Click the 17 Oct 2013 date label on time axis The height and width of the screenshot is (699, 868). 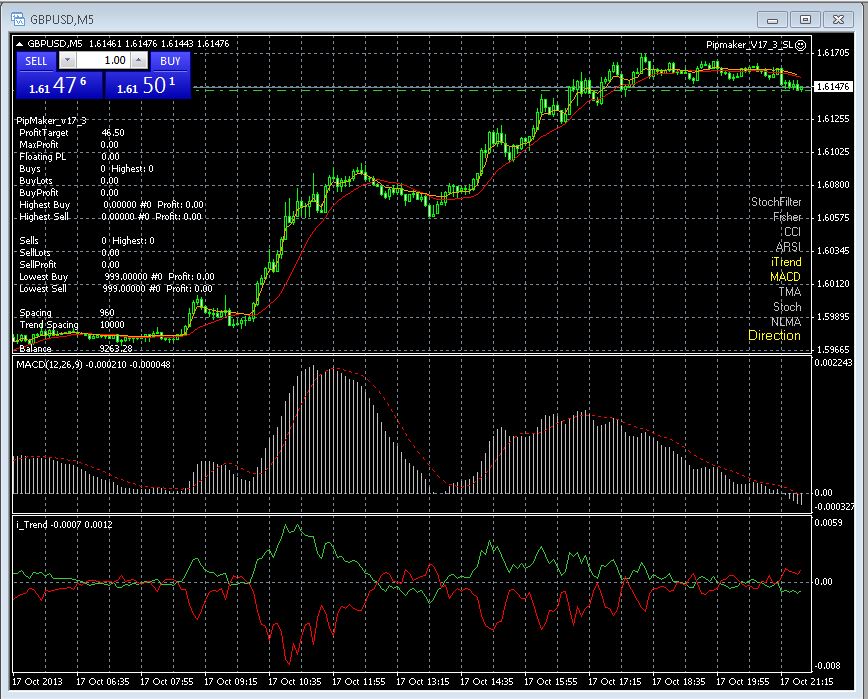38,682
